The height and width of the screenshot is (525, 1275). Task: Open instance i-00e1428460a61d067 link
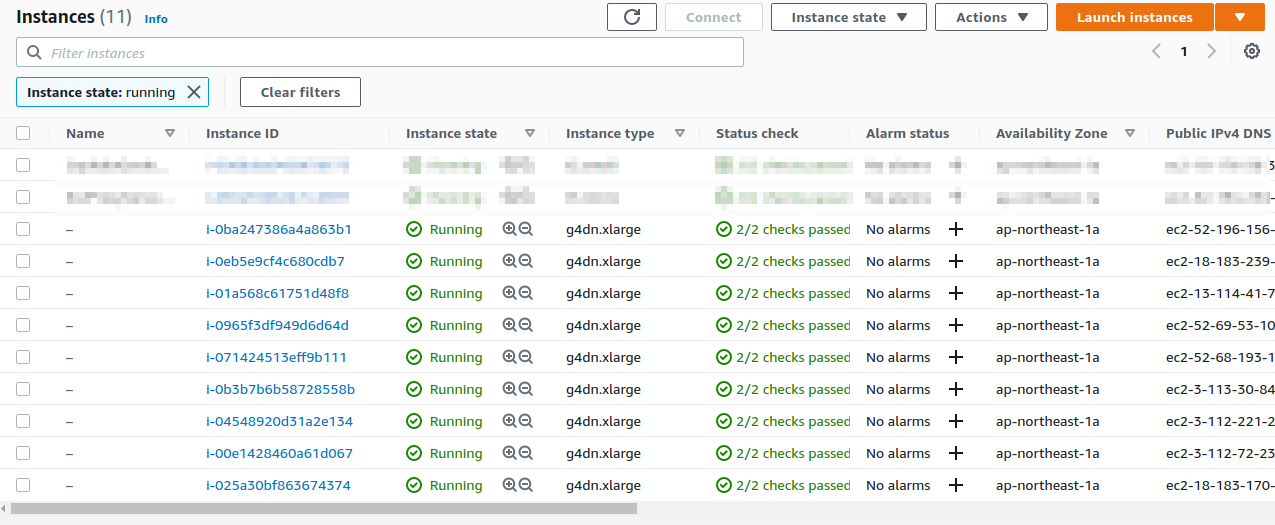(279, 453)
